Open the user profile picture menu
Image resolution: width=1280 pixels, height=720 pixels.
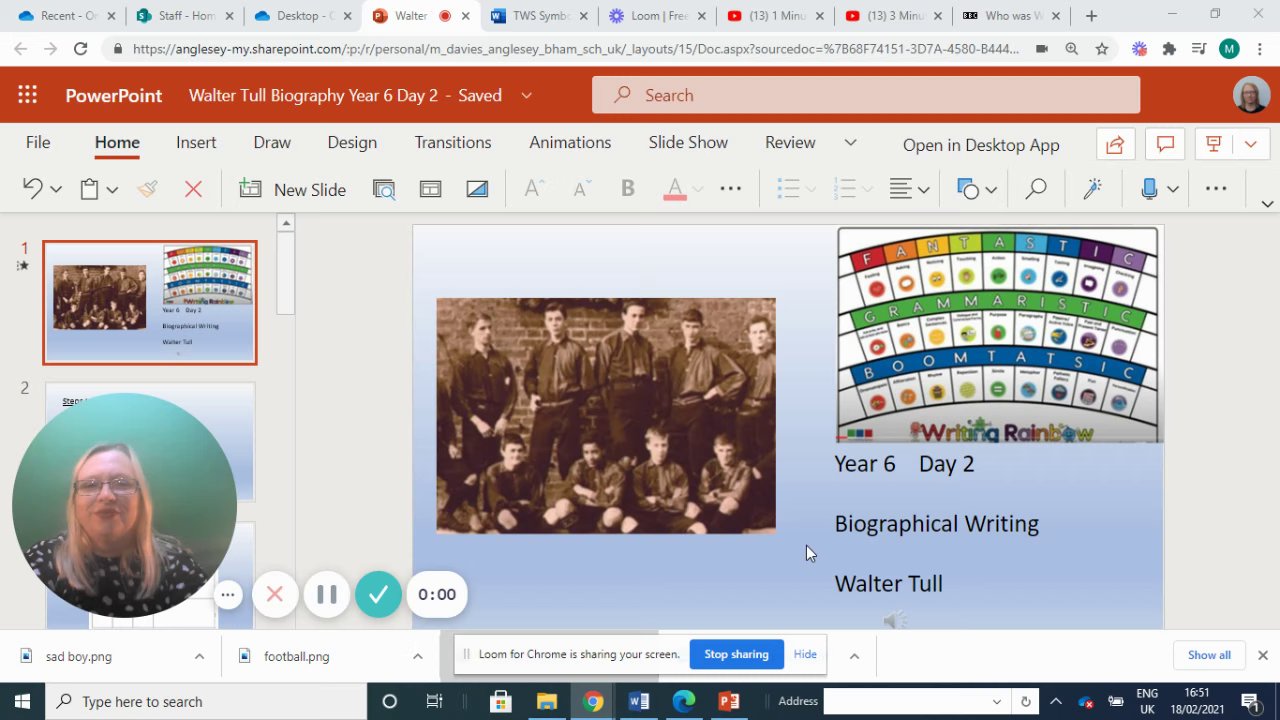tap(1251, 95)
